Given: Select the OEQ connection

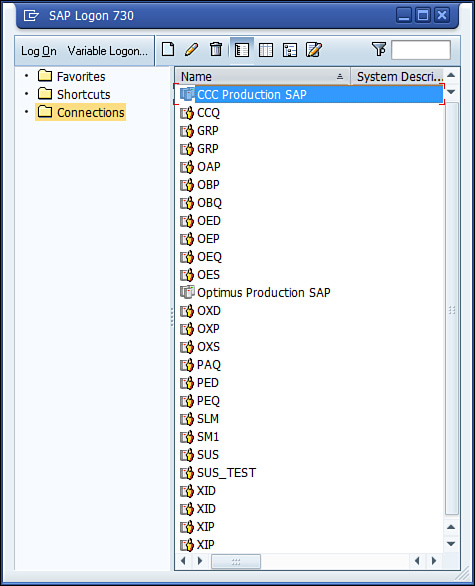Looking at the screenshot, I should [209, 257].
